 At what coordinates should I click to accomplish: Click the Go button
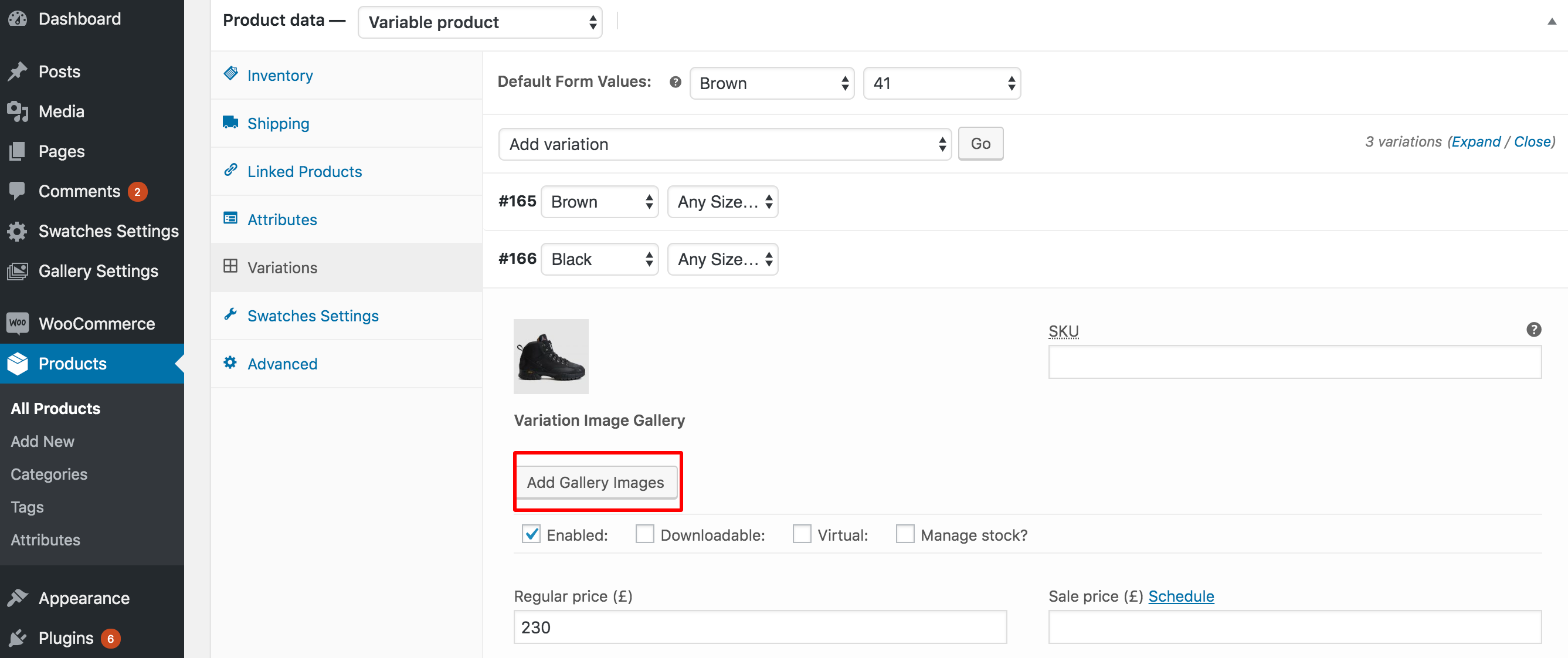click(x=980, y=144)
